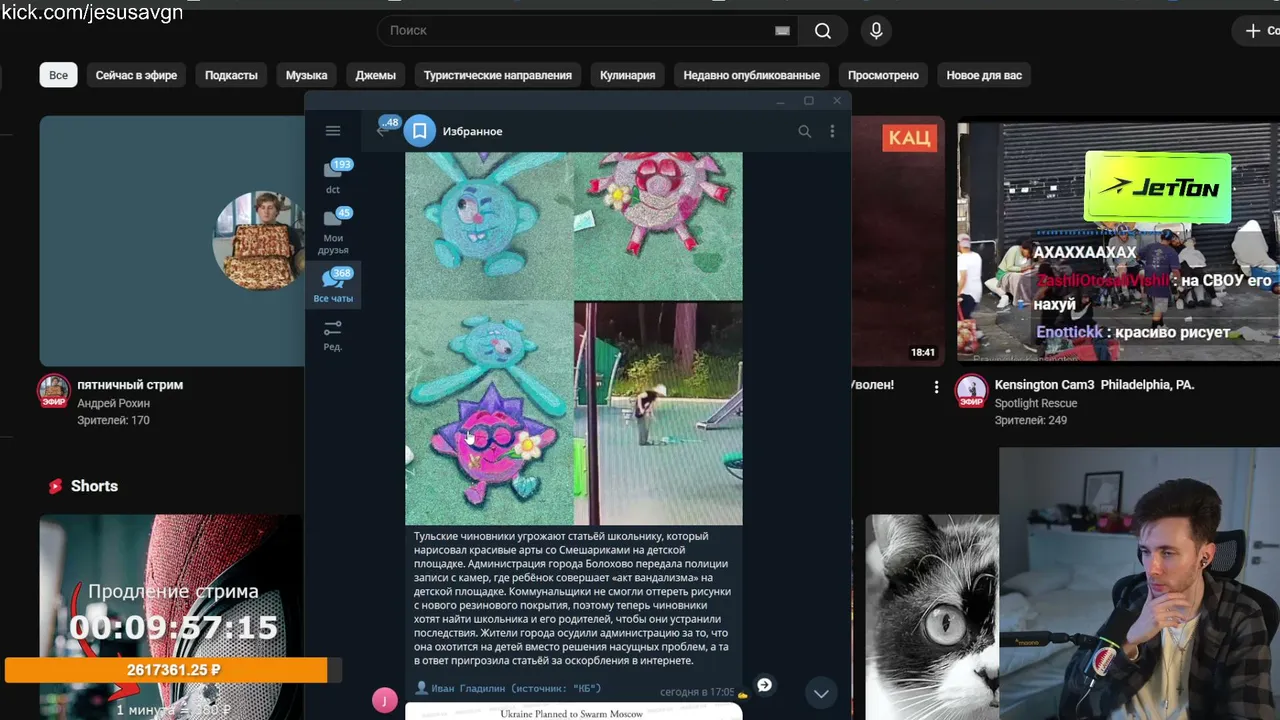
Task: Go back using the Telegram back arrow
Action: click(x=381, y=131)
